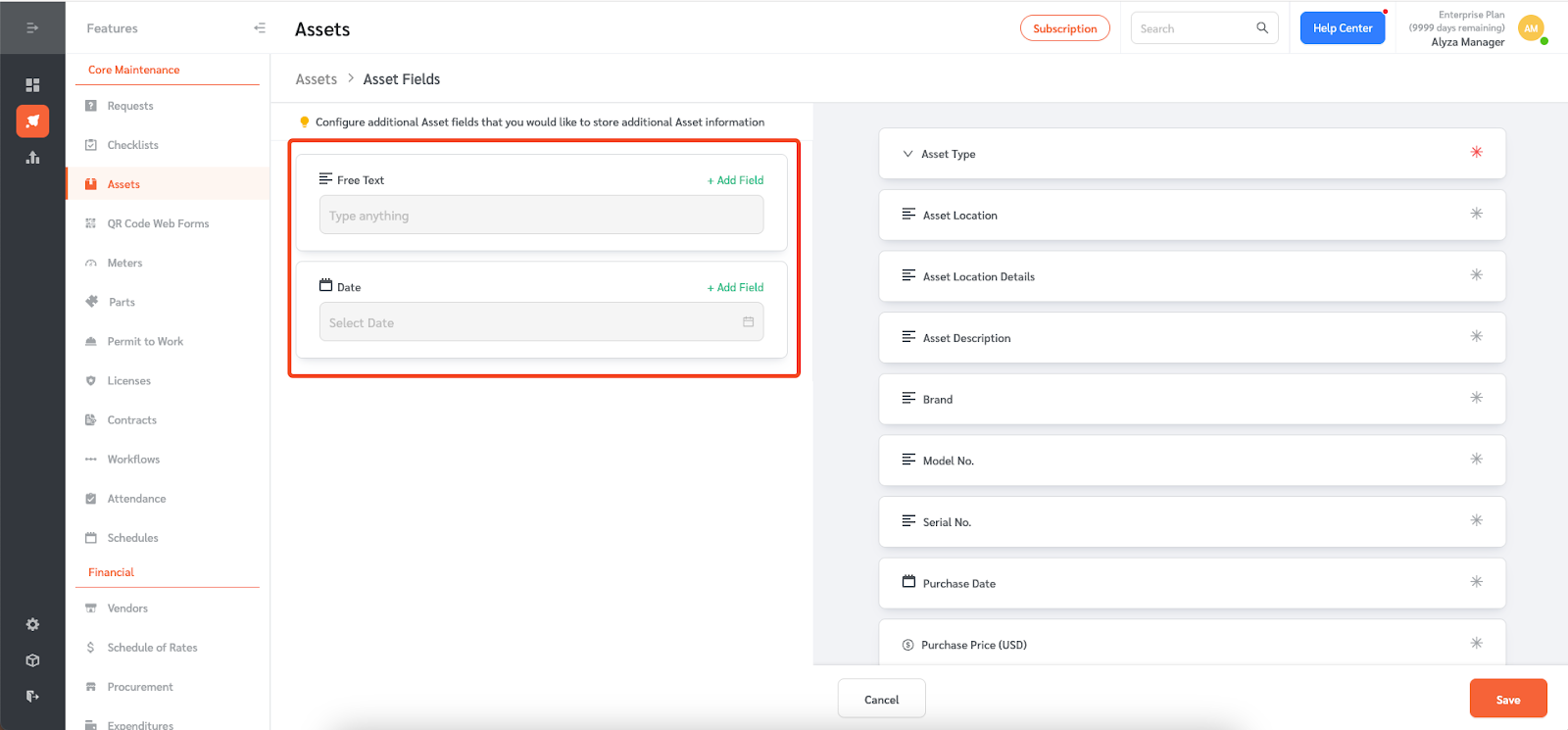
Task: Select the Asset Description field row
Action: point(1192,337)
